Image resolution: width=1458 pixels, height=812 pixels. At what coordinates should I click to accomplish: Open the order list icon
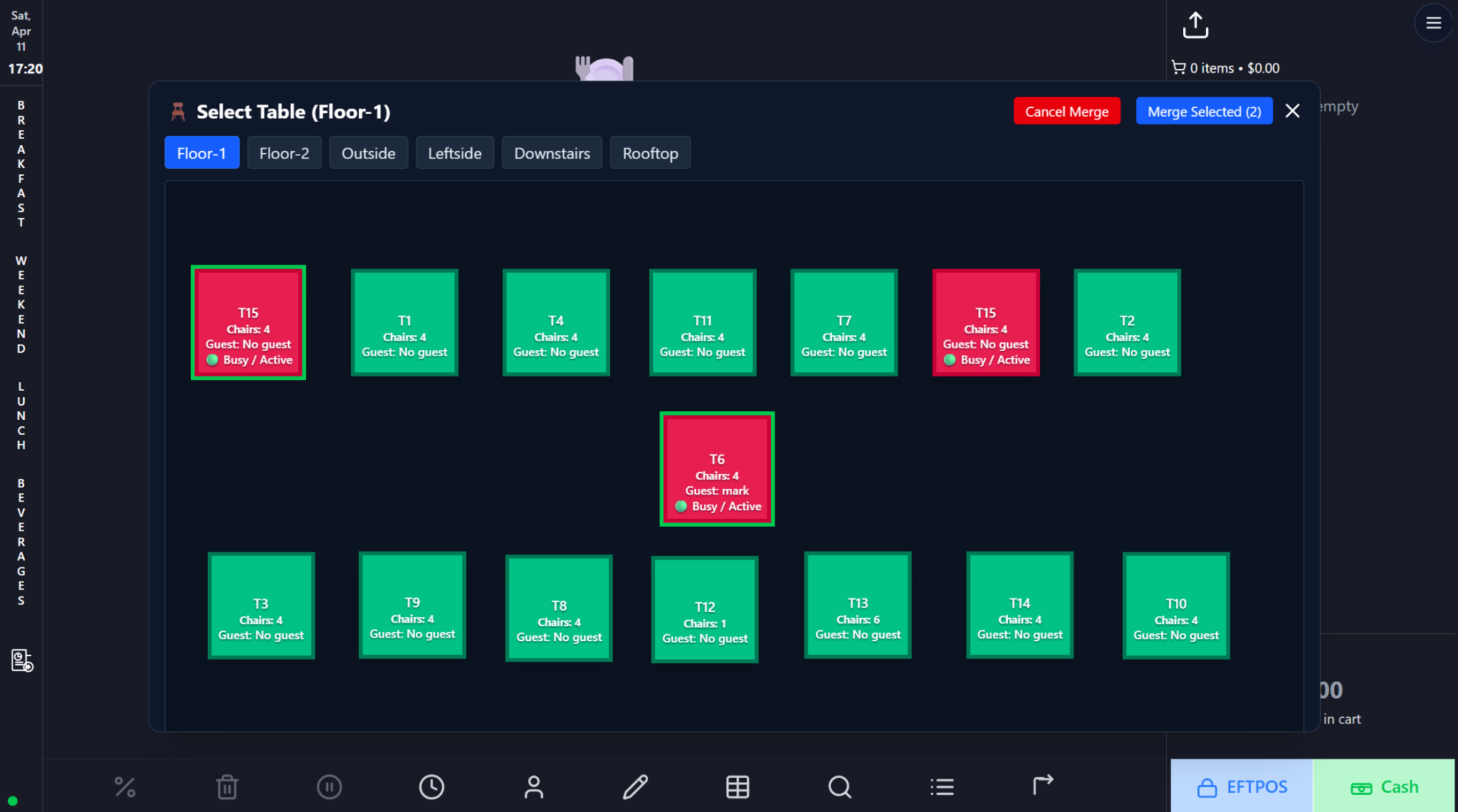click(x=942, y=786)
